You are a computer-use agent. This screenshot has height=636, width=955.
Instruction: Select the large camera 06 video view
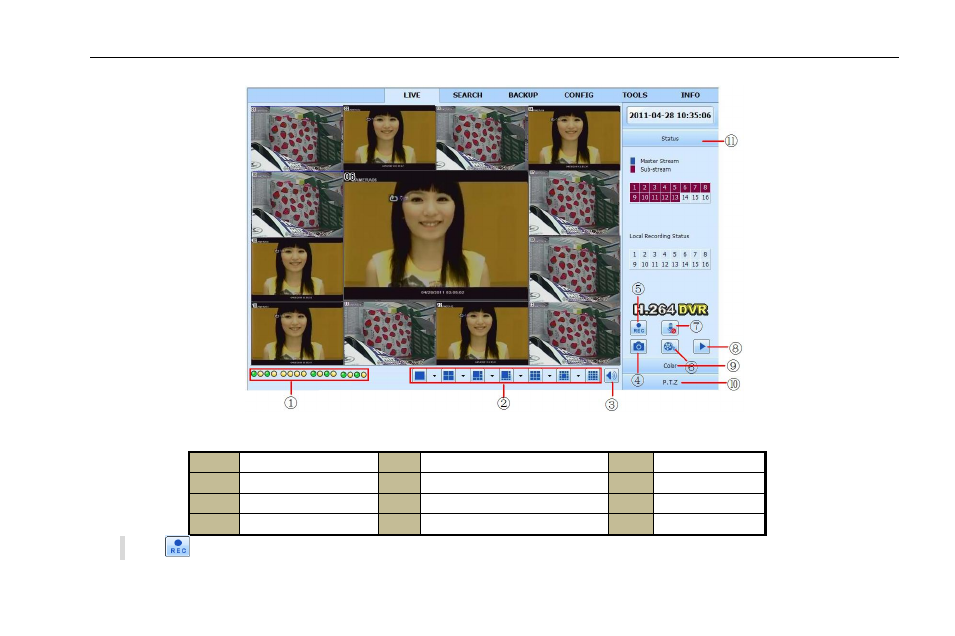[436, 235]
